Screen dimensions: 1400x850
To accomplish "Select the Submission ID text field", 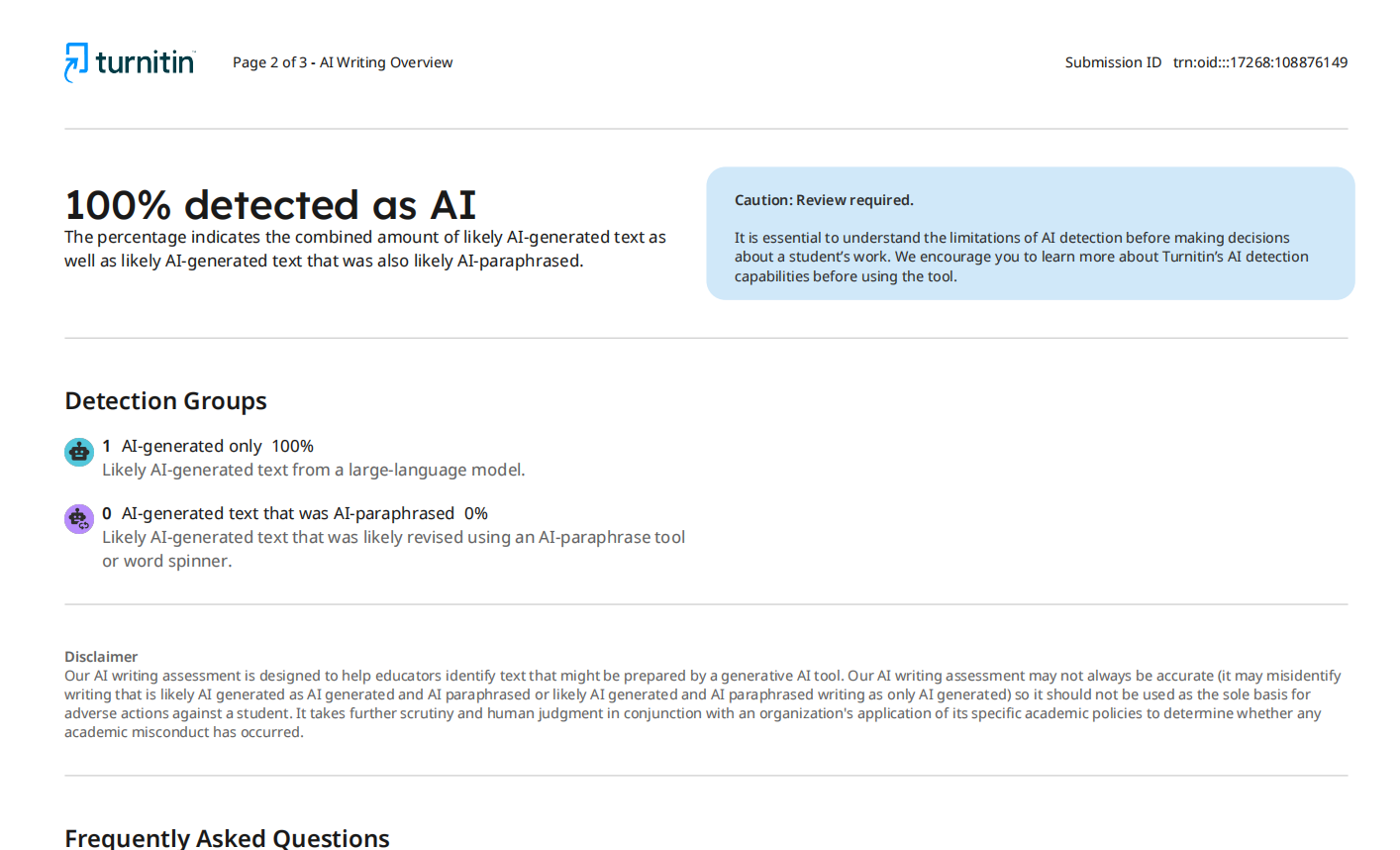I will click(x=1259, y=61).
